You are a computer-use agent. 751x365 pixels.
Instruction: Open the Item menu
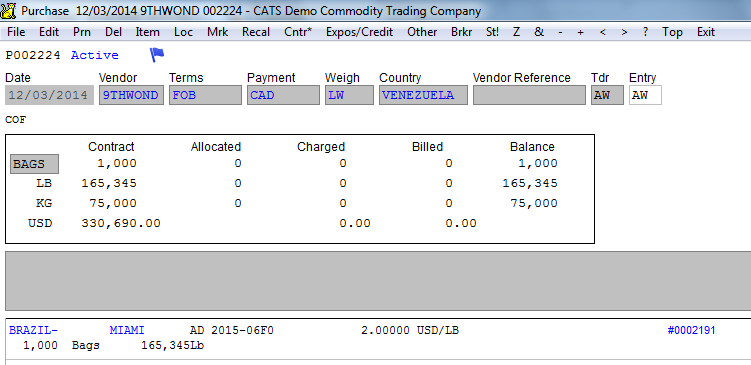pyautogui.click(x=148, y=32)
